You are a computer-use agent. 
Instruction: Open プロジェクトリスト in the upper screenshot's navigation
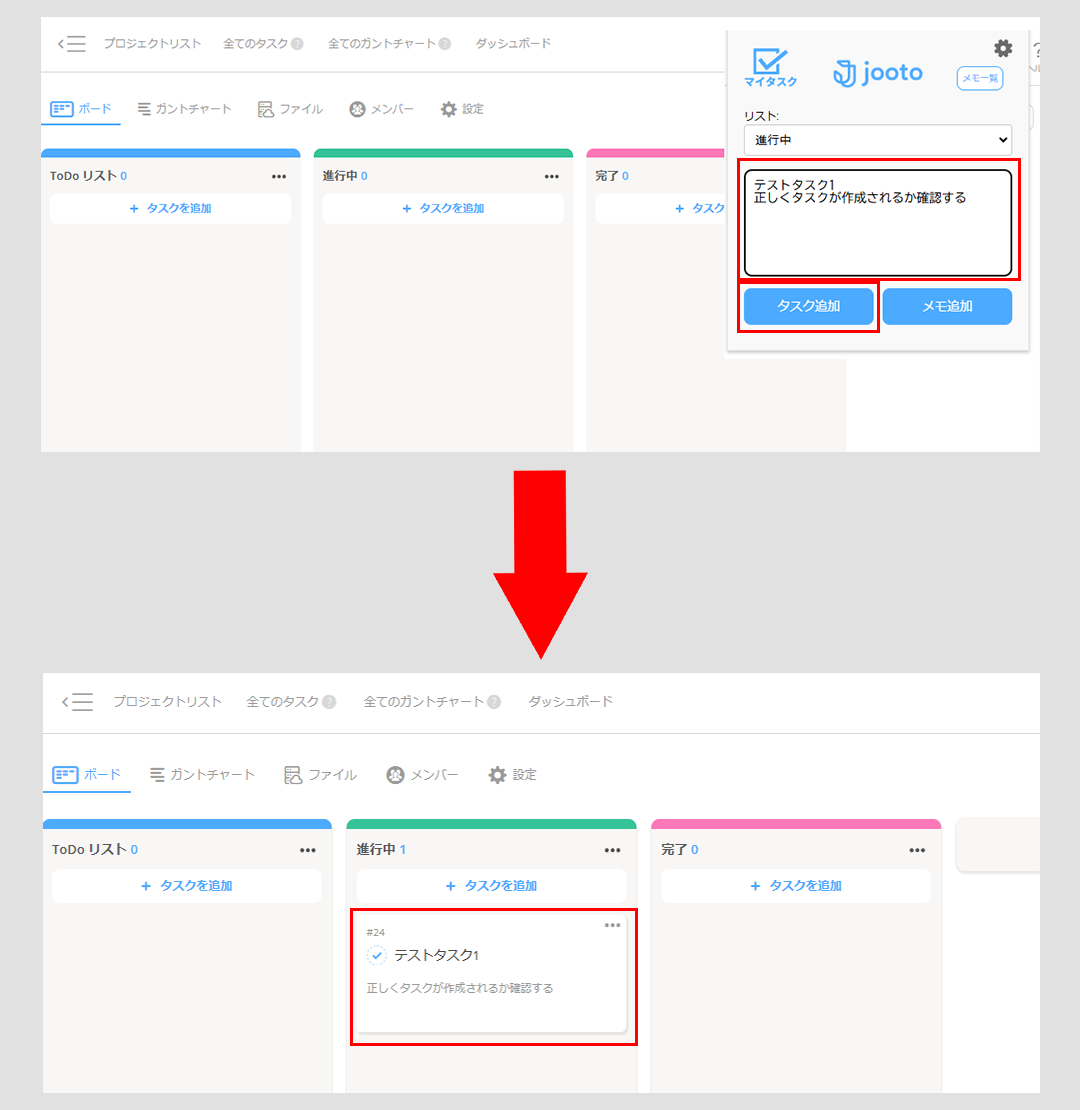tap(152, 44)
